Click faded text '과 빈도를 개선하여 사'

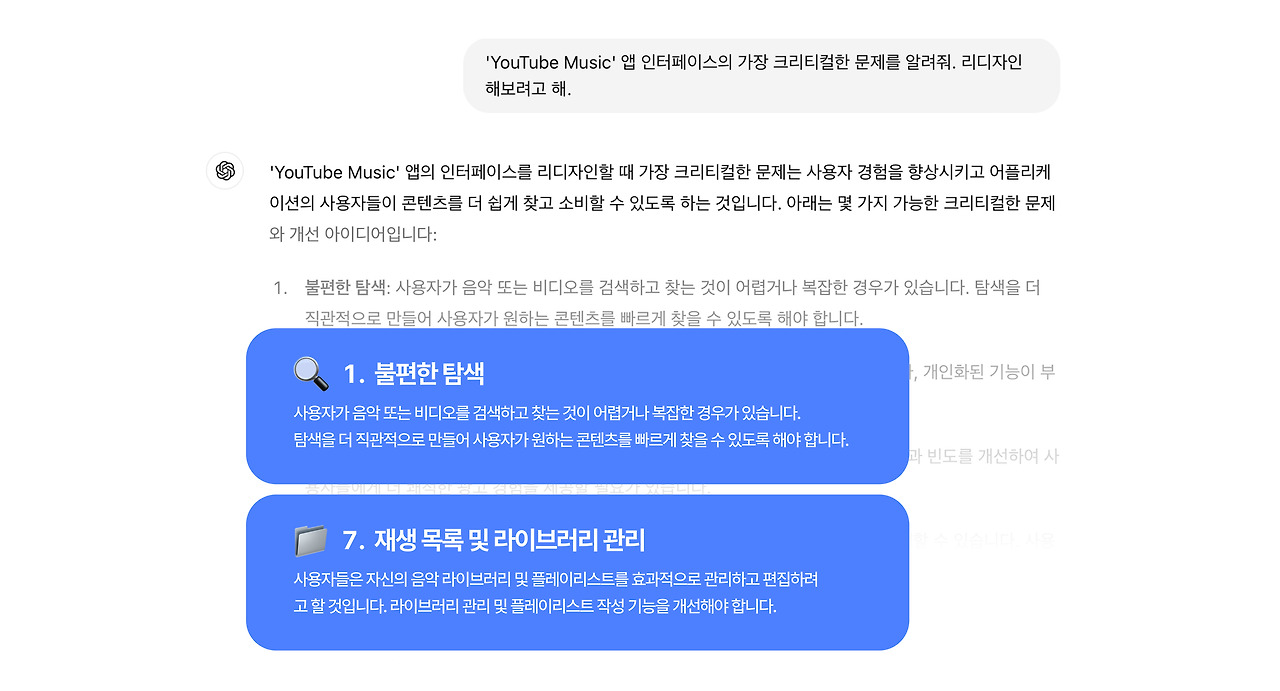pyautogui.click(x=985, y=456)
